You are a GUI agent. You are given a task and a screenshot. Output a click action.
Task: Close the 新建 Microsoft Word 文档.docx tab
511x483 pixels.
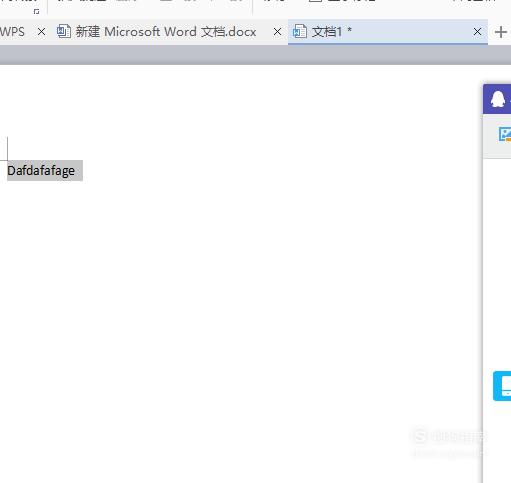[277, 32]
